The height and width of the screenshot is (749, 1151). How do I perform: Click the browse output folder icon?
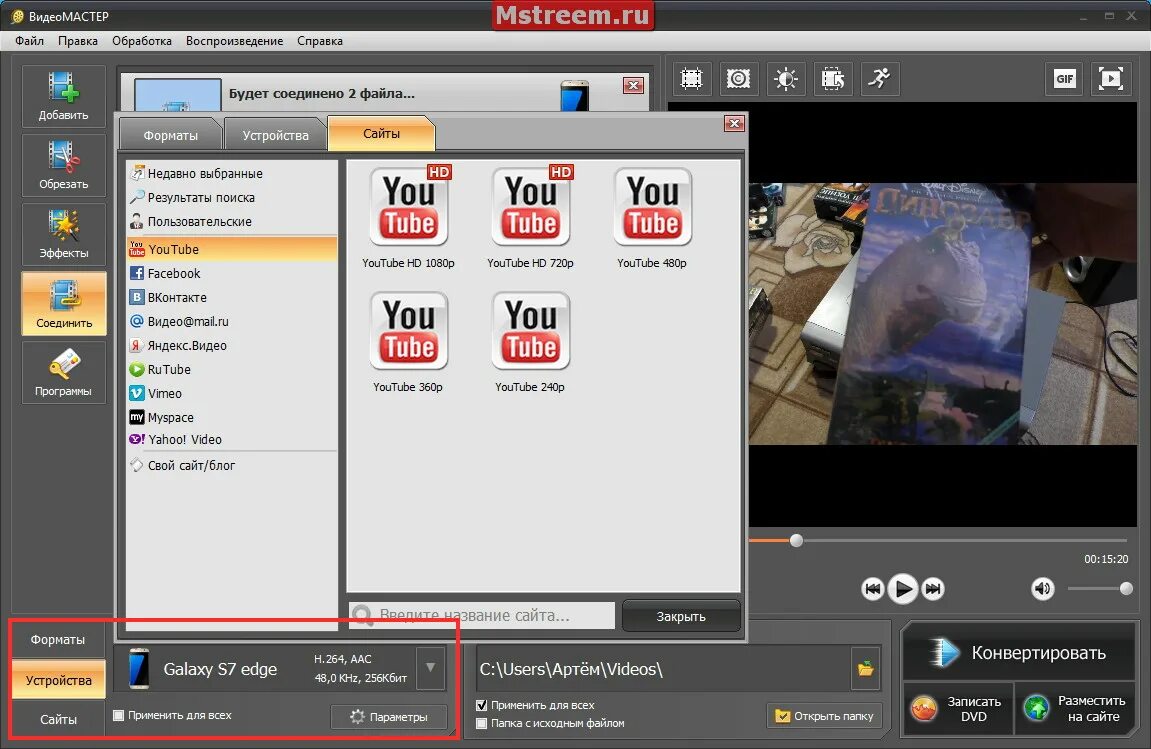coord(865,668)
